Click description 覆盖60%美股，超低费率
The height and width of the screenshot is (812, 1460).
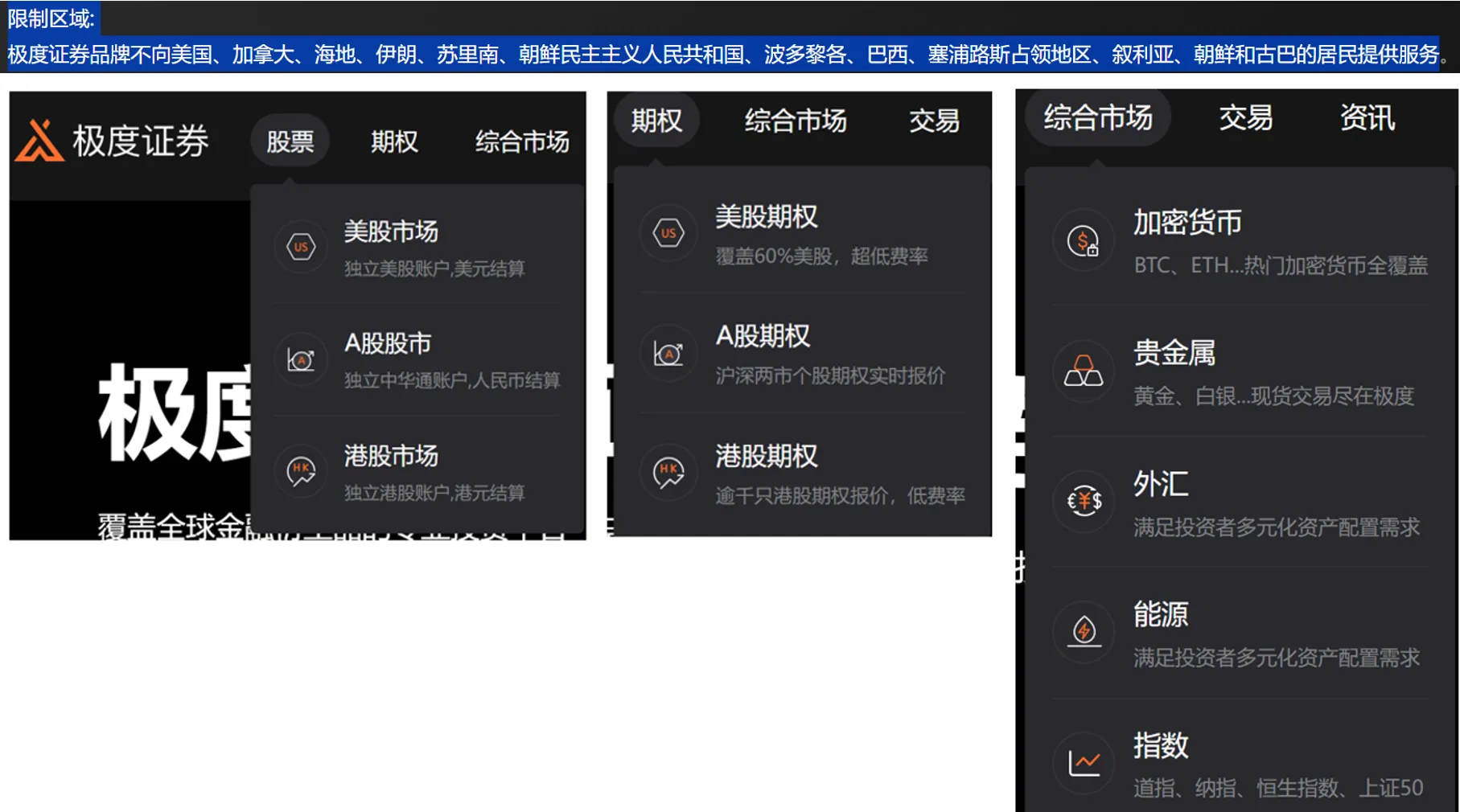tap(822, 256)
